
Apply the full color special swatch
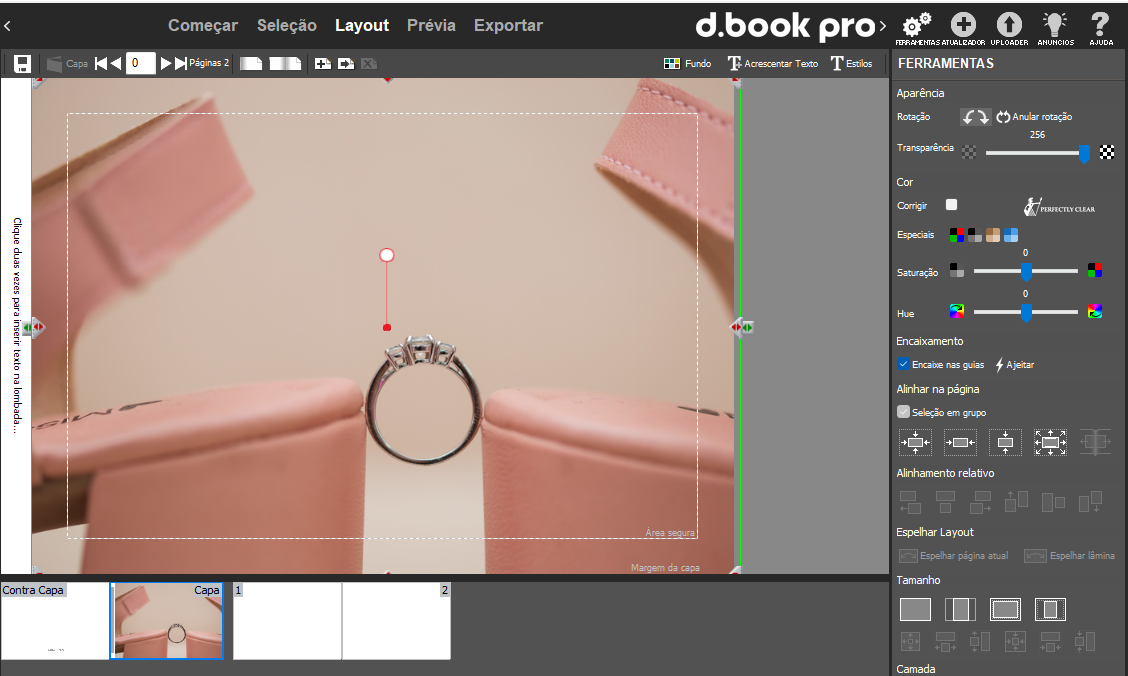coord(957,235)
